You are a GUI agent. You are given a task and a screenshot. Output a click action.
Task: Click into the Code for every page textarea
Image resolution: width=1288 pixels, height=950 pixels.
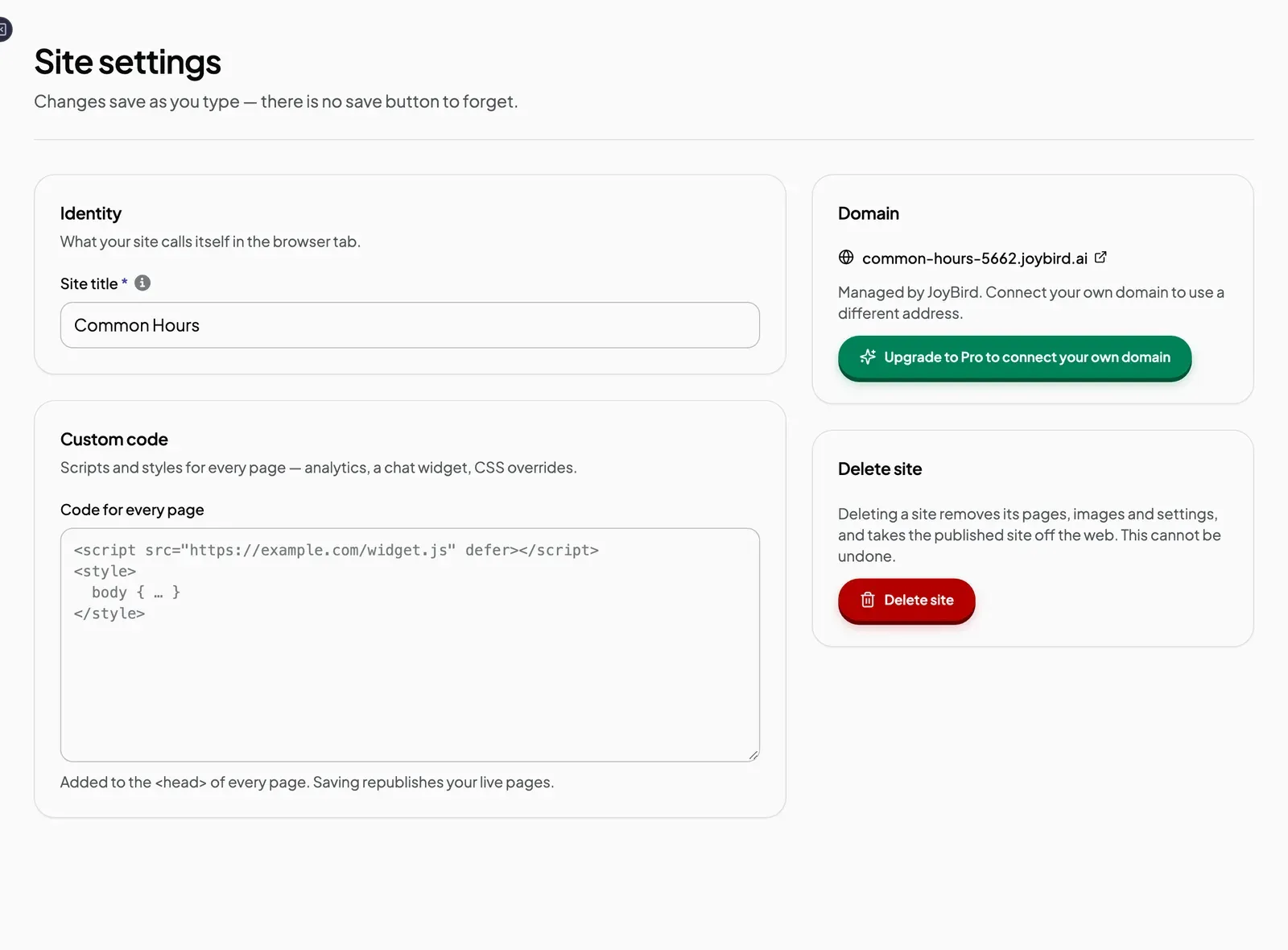[410, 645]
